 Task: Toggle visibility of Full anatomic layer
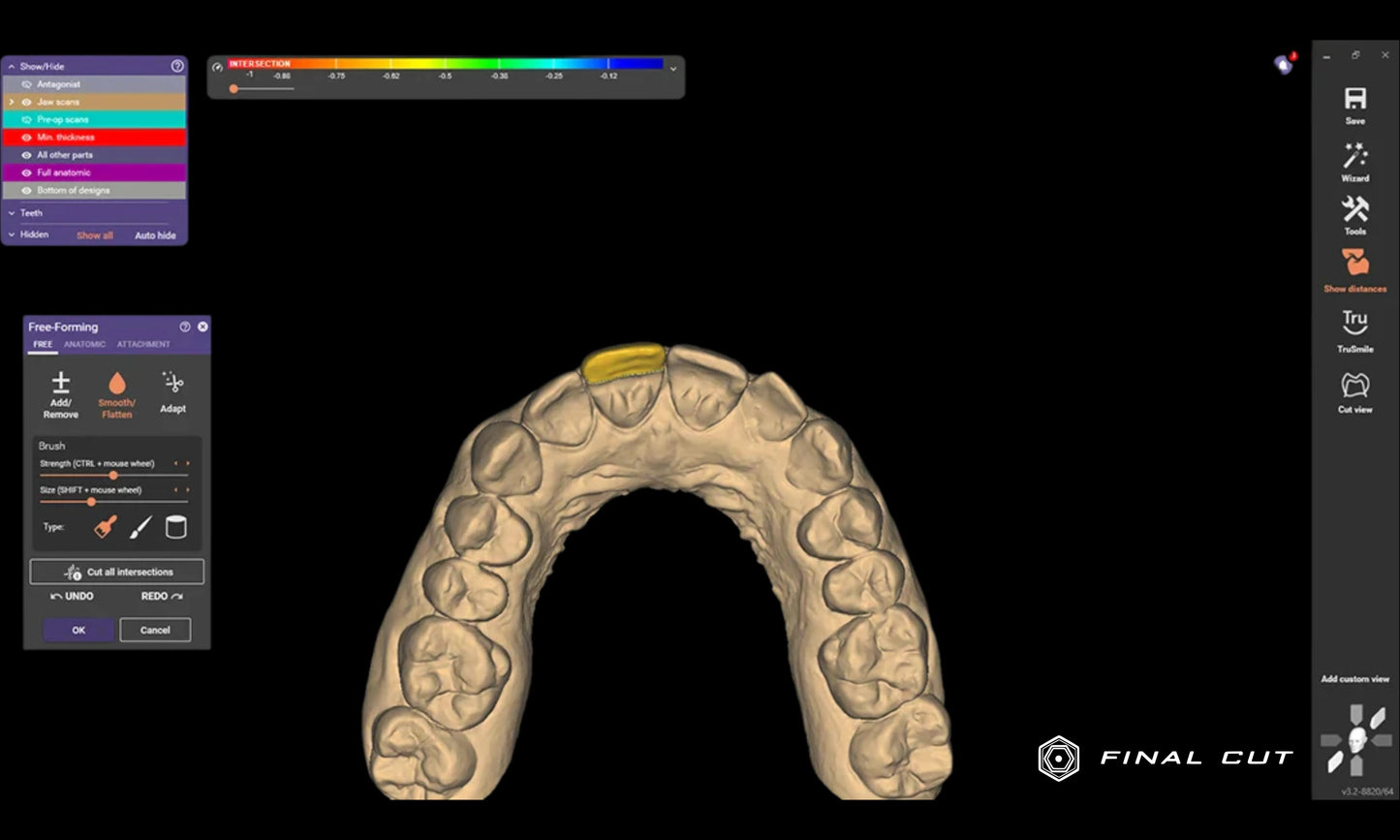[x=27, y=172]
